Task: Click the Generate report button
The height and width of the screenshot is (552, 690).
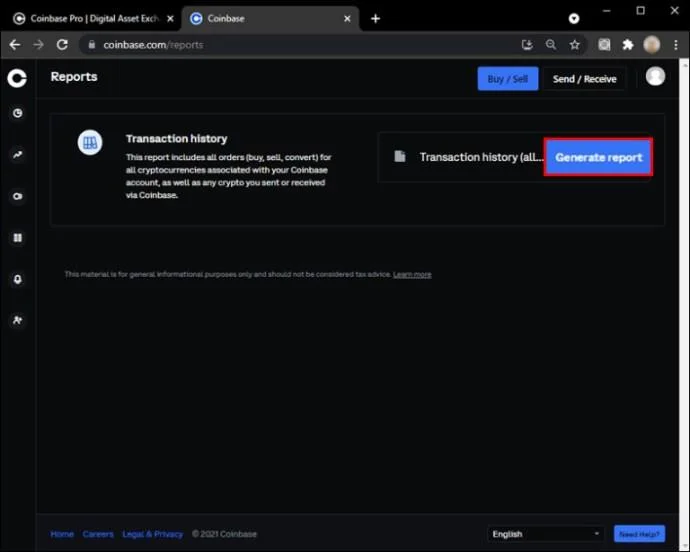Action: point(598,157)
